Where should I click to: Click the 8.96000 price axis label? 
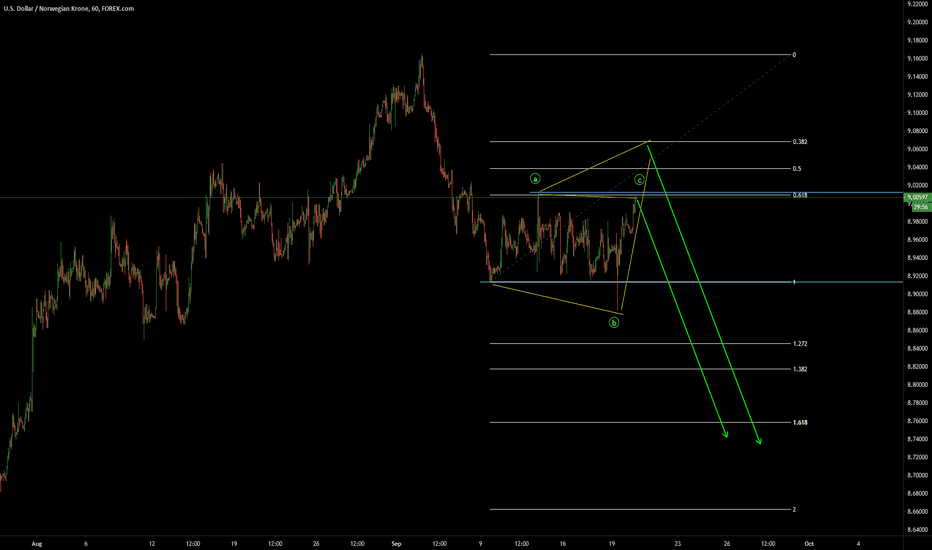point(917,240)
